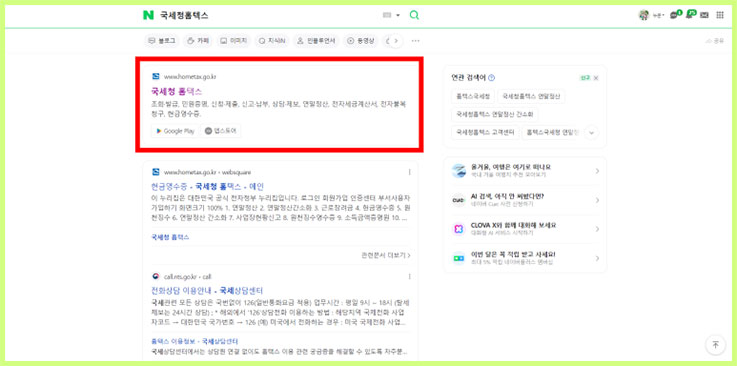The width and height of the screenshot is (737, 366).
Task: Click the scroll-to-top arrow button
Action: point(715,345)
